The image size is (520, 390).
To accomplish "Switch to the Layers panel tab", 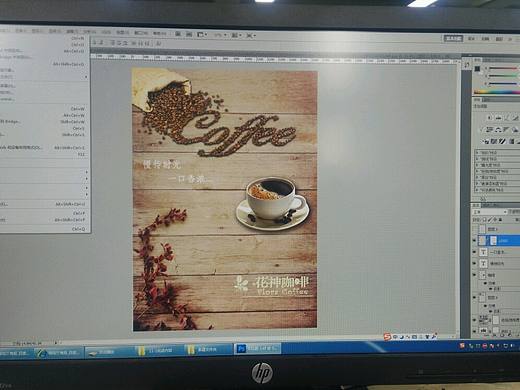I will click(477, 205).
